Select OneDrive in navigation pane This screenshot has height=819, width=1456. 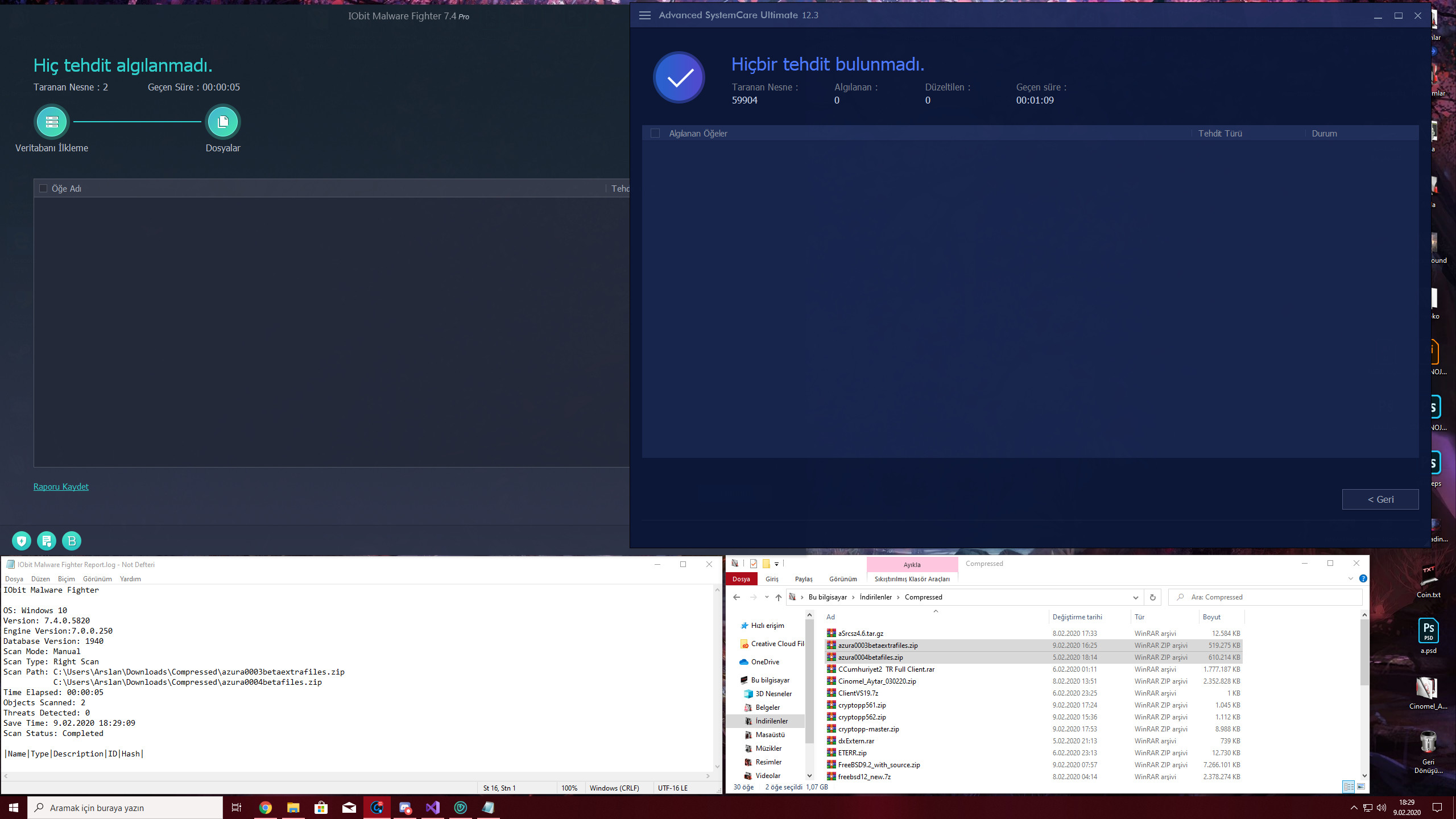pos(765,662)
